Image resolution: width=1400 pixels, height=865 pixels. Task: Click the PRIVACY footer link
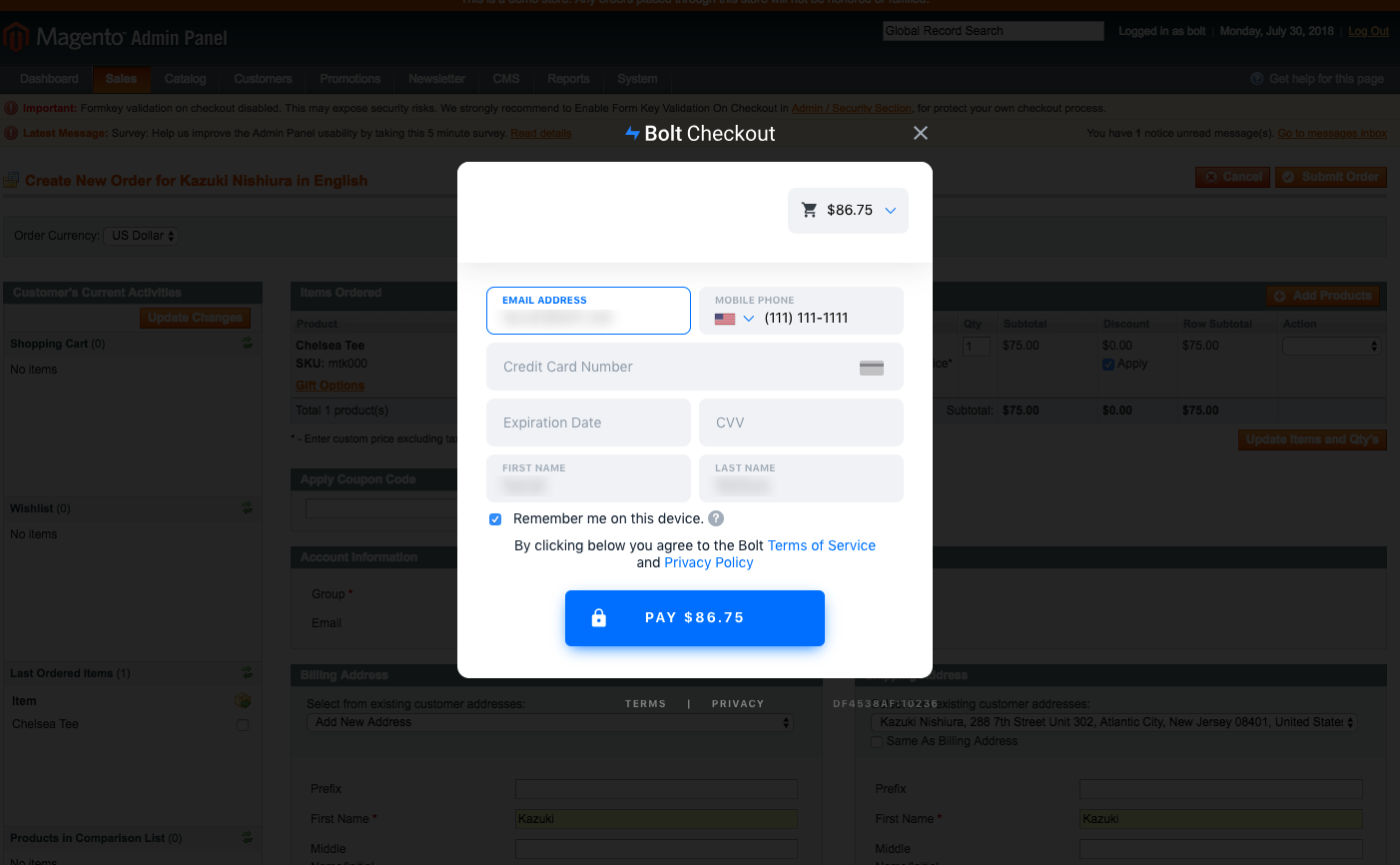(x=738, y=704)
